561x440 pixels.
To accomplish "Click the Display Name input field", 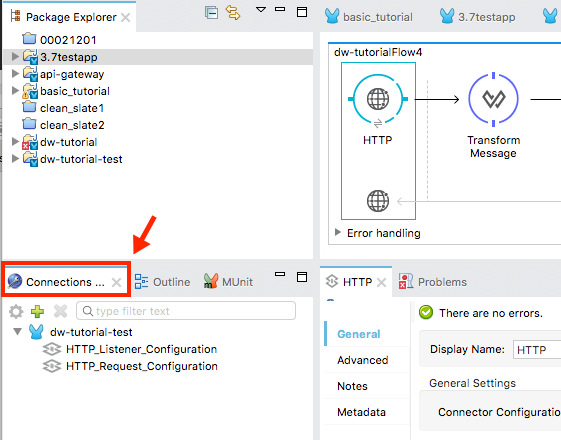I will coord(537,349).
